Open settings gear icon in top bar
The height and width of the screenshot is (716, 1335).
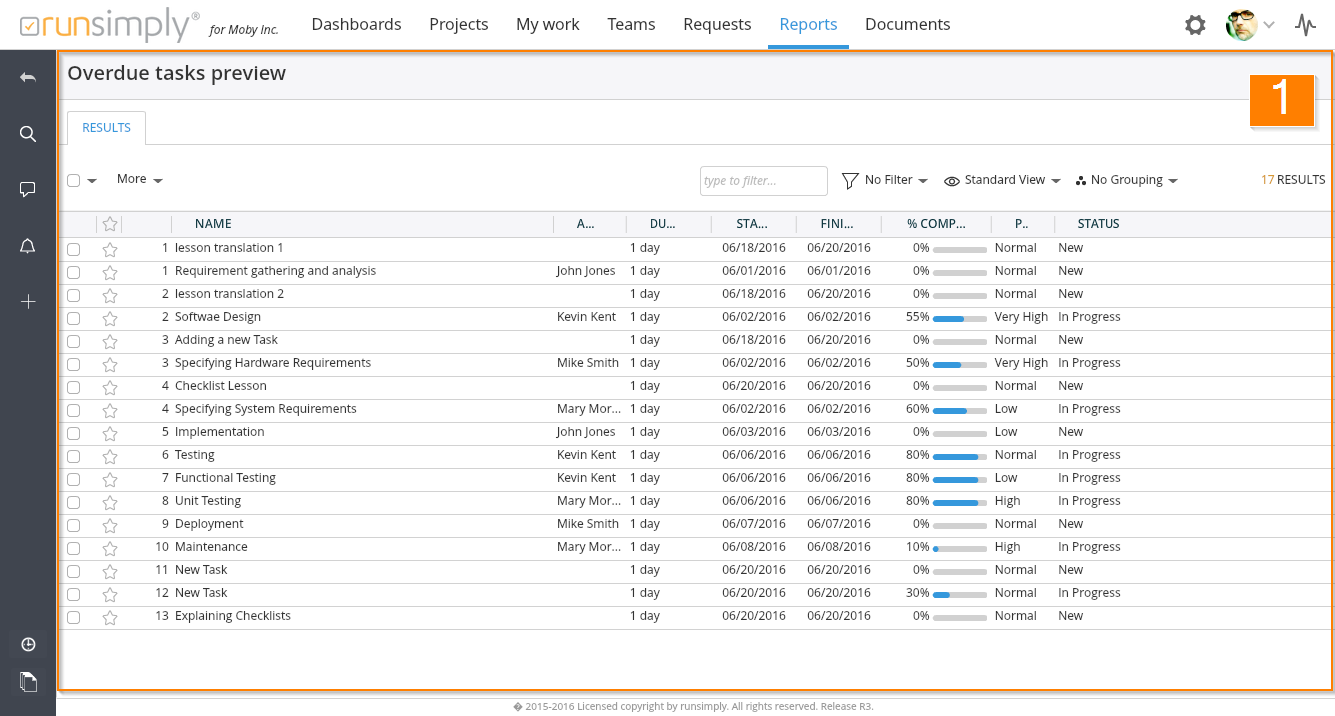pyautogui.click(x=1195, y=25)
